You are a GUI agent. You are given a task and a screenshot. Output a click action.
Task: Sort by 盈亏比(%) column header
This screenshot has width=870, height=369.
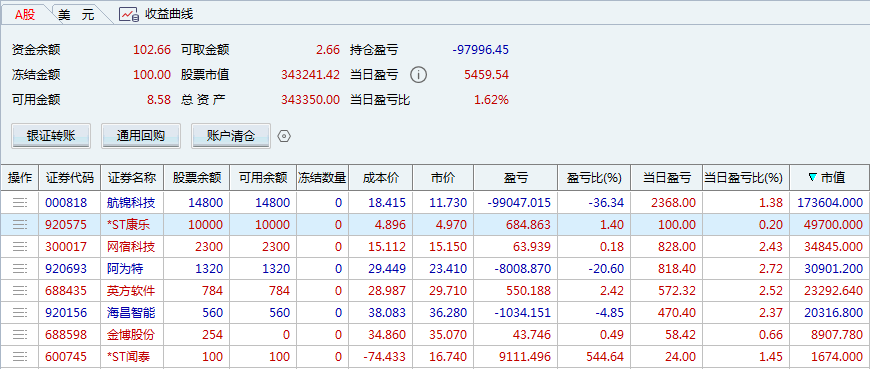coord(594,178)
